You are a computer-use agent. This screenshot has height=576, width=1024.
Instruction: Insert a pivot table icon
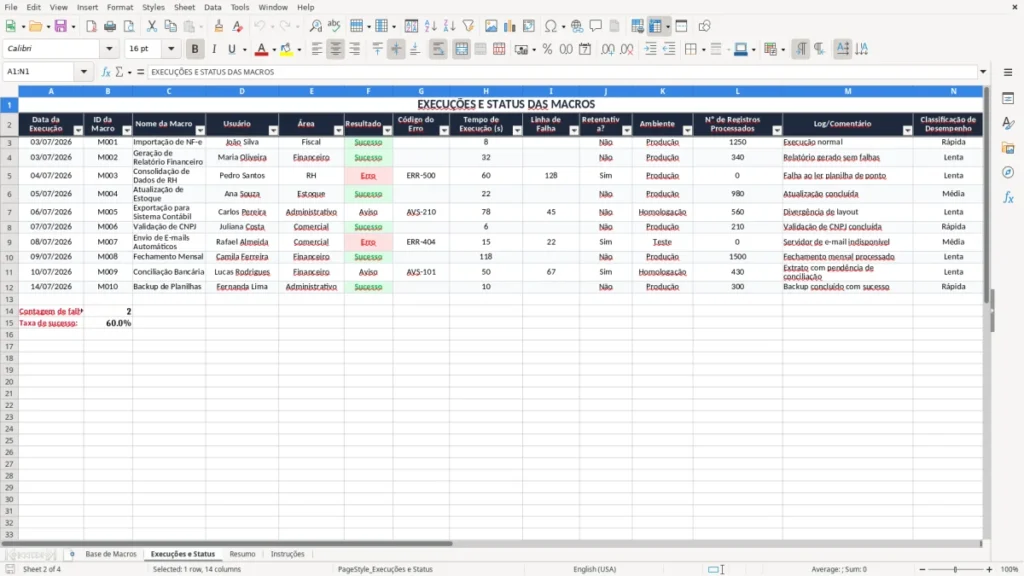(529, 26)
